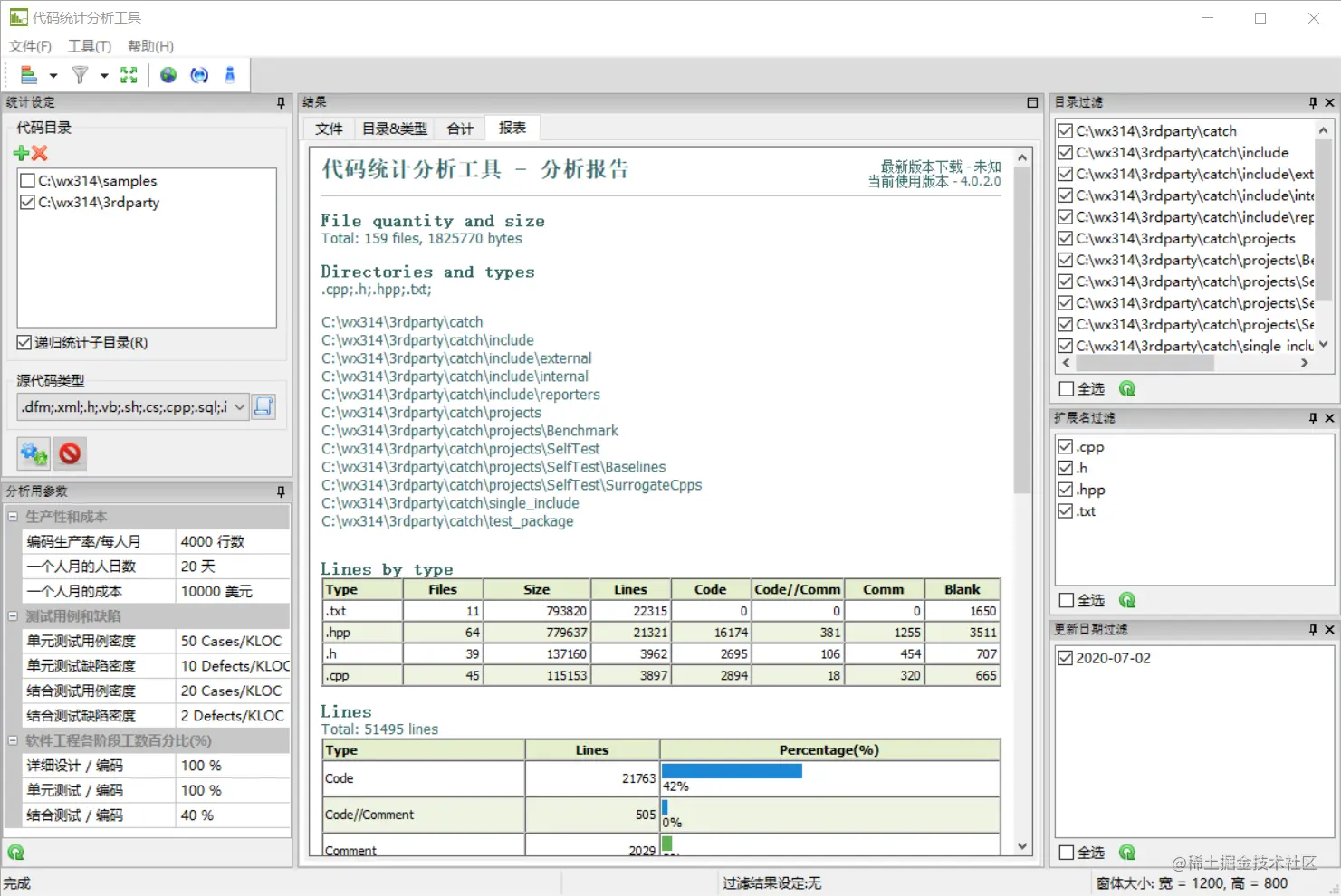Click the red X to remove code directory

tap(39, 153)
